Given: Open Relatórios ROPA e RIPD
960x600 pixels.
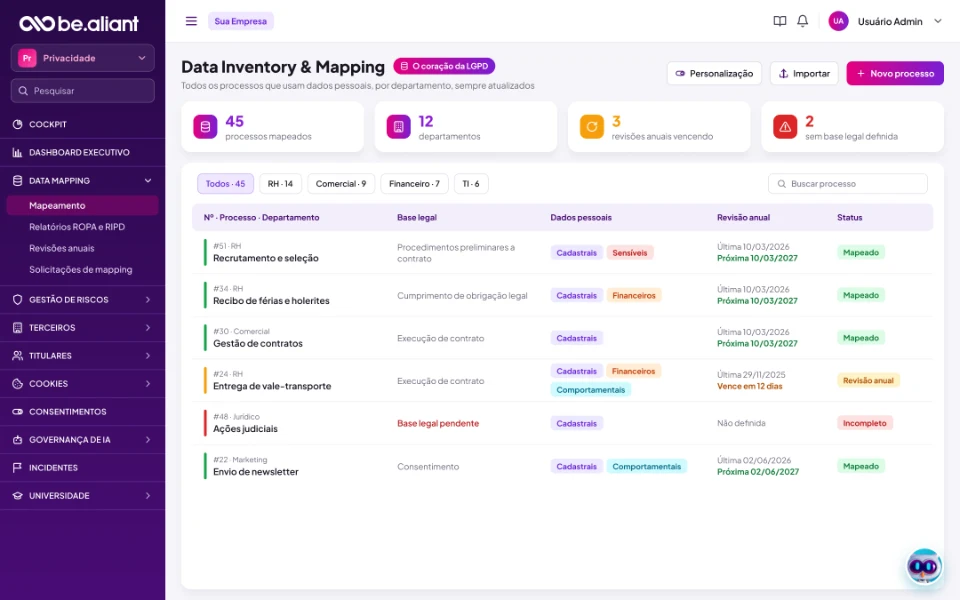Looking at the screenshot, I should (x=77, y=227).
